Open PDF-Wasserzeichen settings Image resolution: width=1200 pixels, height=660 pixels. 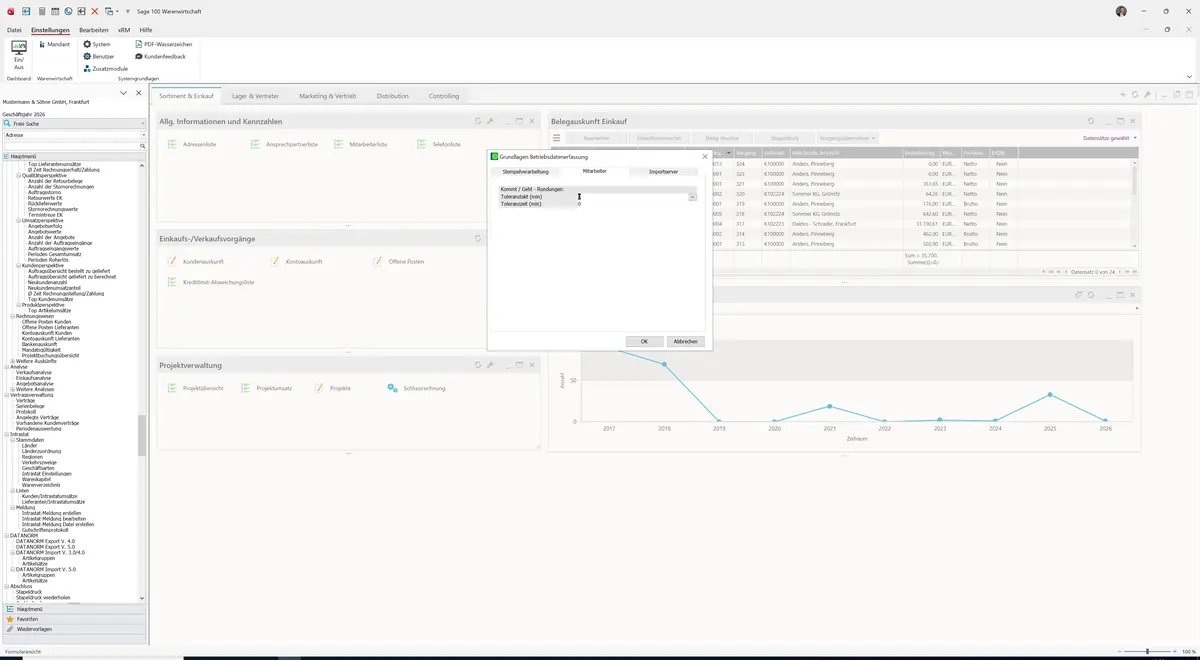tap(163, 44)
